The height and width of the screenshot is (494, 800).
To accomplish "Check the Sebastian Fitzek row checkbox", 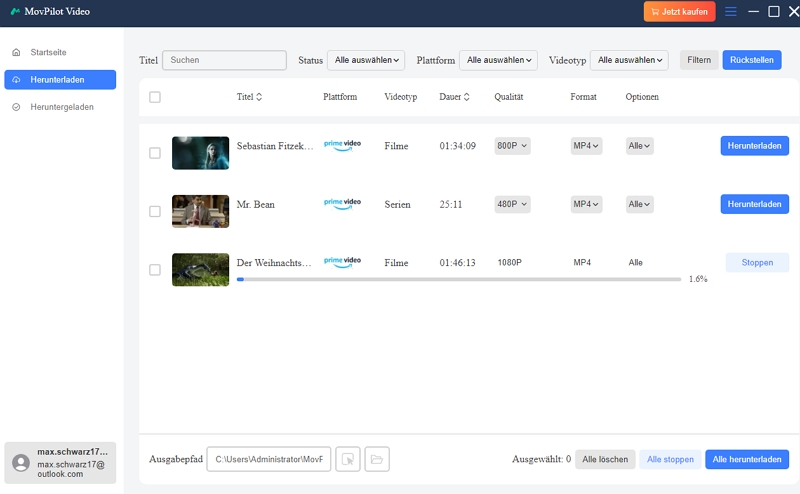I will pyautogui.click(x=154, y=153).
